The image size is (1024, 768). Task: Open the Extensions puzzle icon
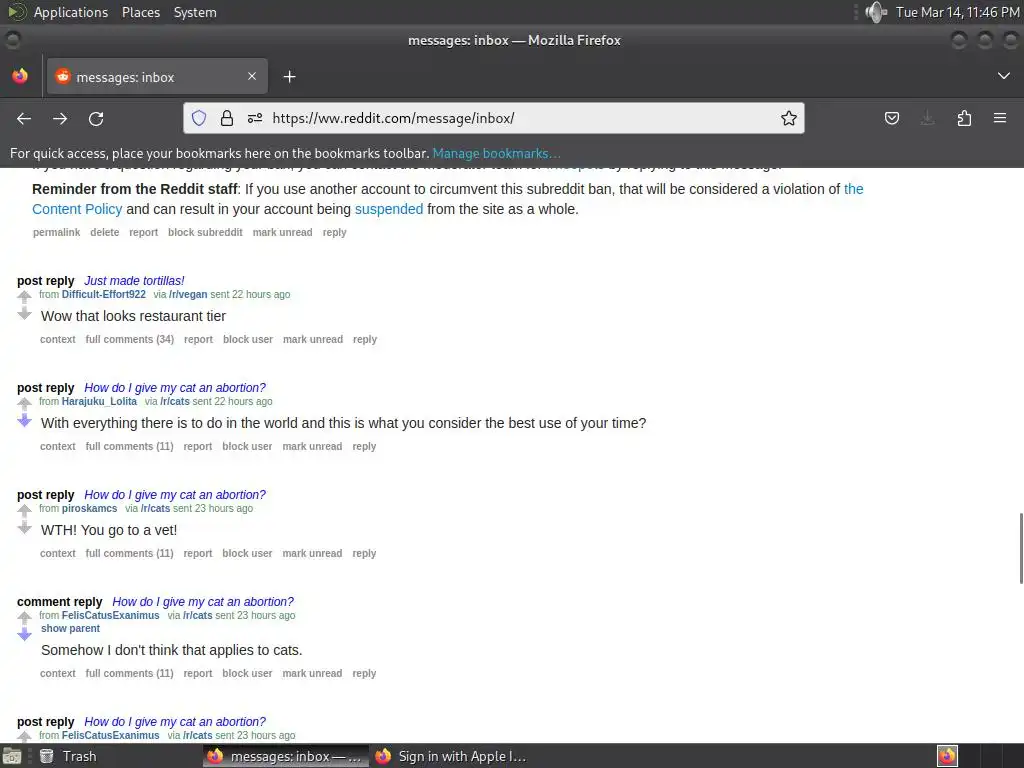pos(964,118)
